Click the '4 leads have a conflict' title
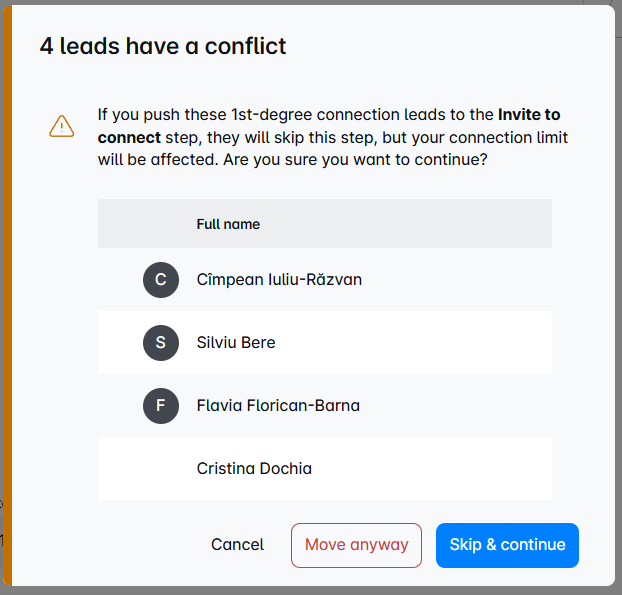 [163, 46]
